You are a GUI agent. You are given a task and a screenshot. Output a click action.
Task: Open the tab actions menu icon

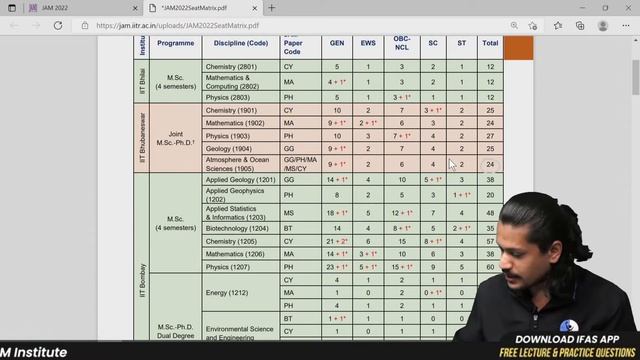tap(12, 8)
